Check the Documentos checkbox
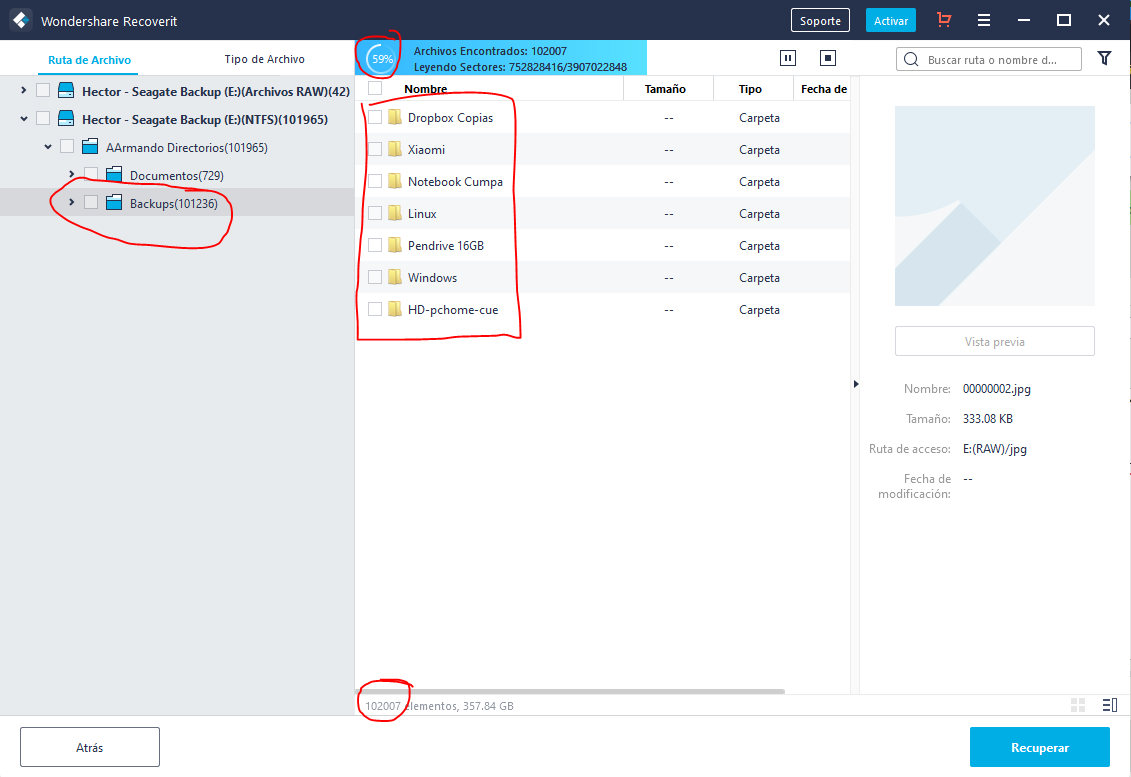Image resolution: width=1131 pixels, height=777 pixels. click(91, 175)
